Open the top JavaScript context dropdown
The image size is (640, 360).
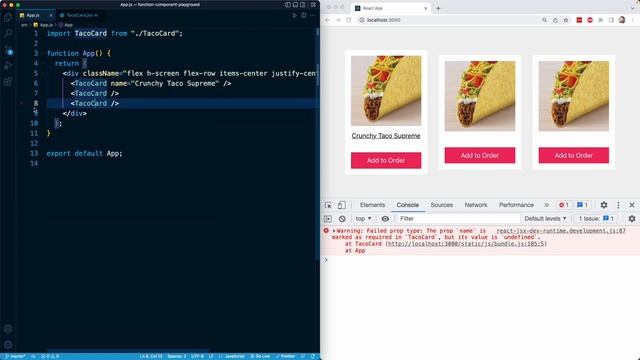click(x=363, y=219)
